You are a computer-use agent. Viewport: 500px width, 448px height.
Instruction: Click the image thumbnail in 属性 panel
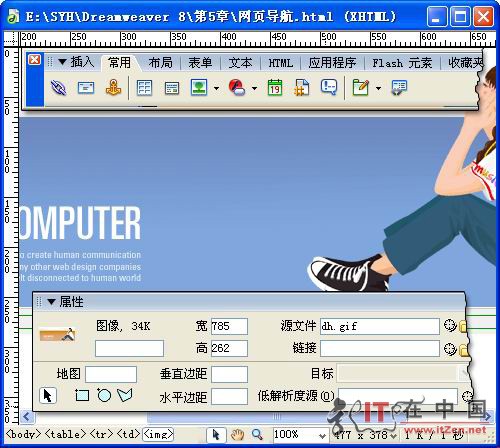coord(57,334)
